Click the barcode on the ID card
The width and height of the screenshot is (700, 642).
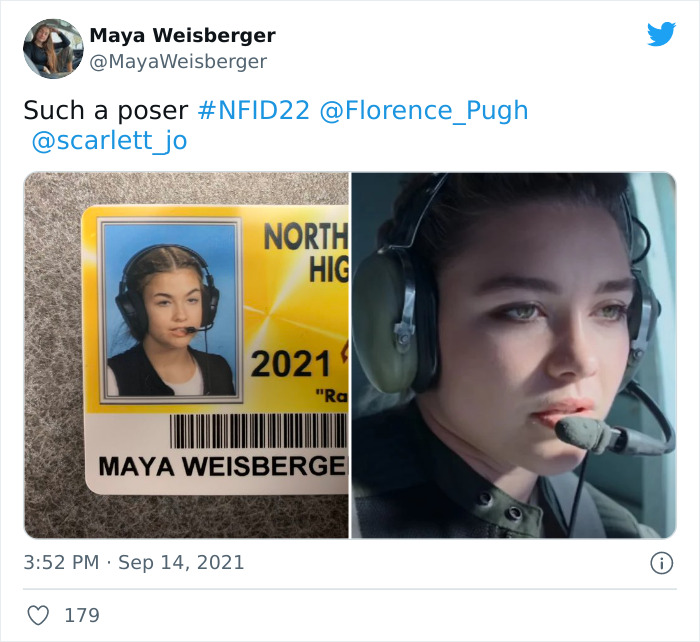click(259, 431)
